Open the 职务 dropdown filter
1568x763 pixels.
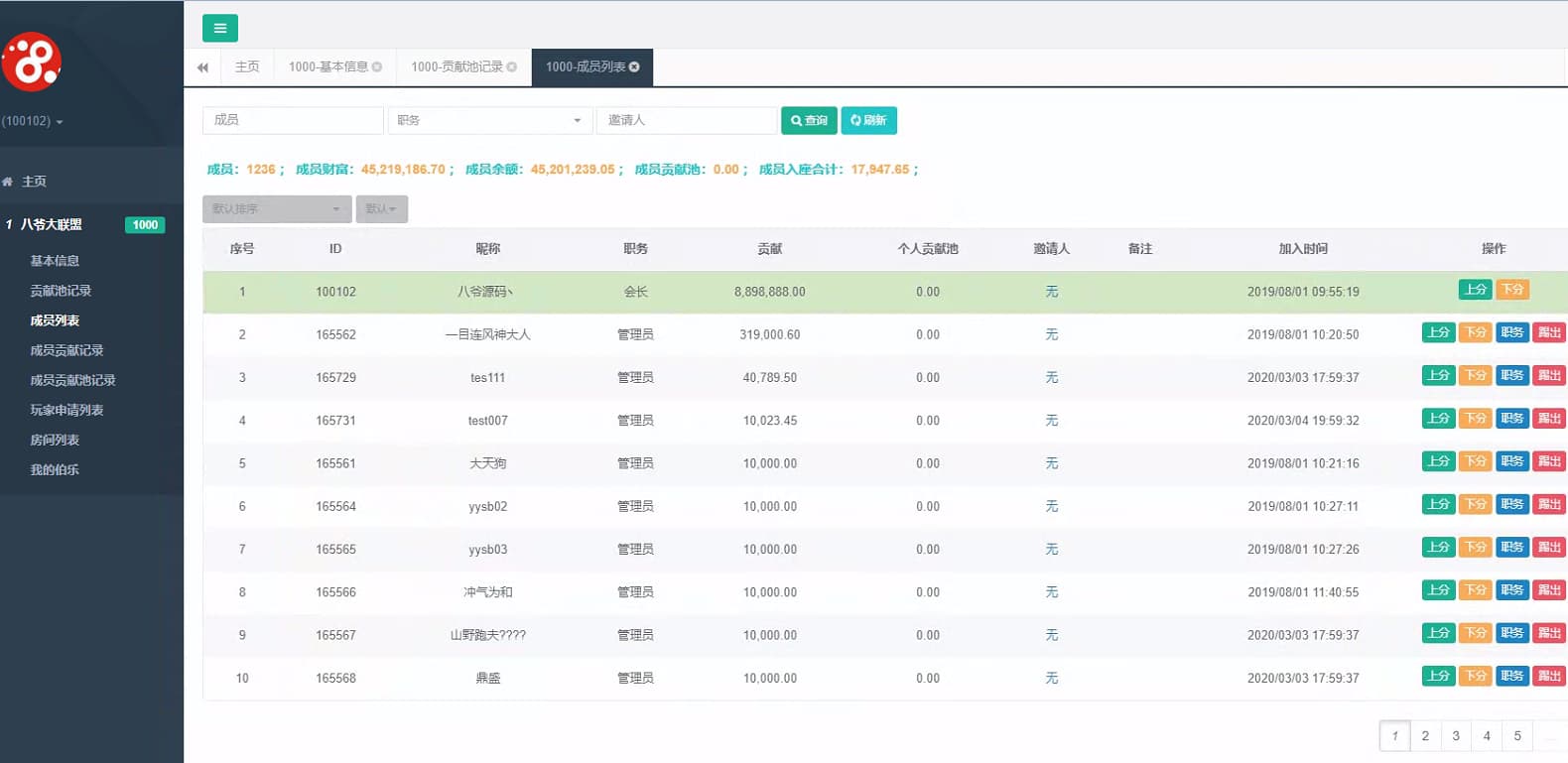pyautogui.click(x=490, y=120)
